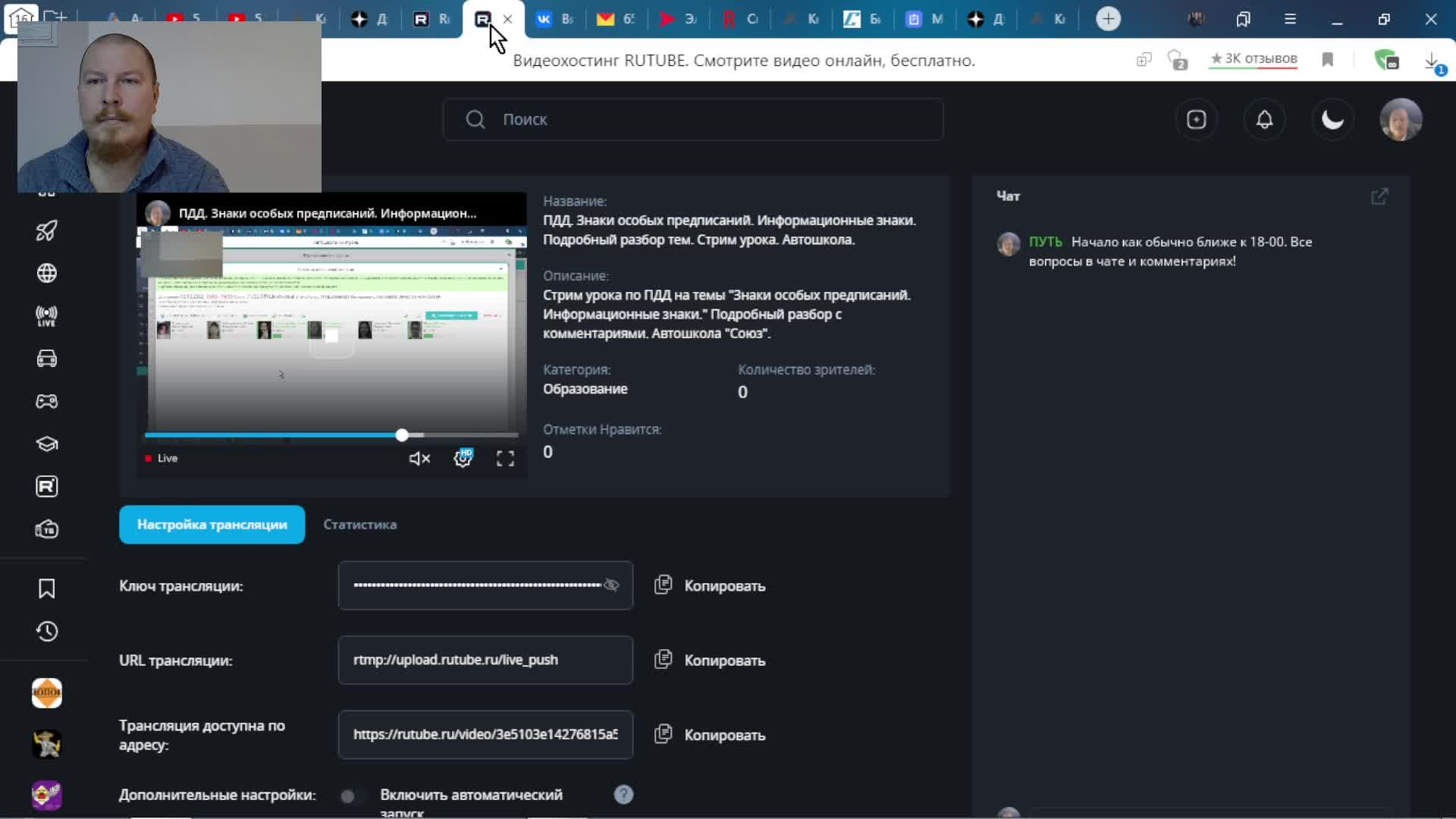Screen dimensions: 1456x819
Task: Click Копировать button for stream URL
Action: coord(710,659)
